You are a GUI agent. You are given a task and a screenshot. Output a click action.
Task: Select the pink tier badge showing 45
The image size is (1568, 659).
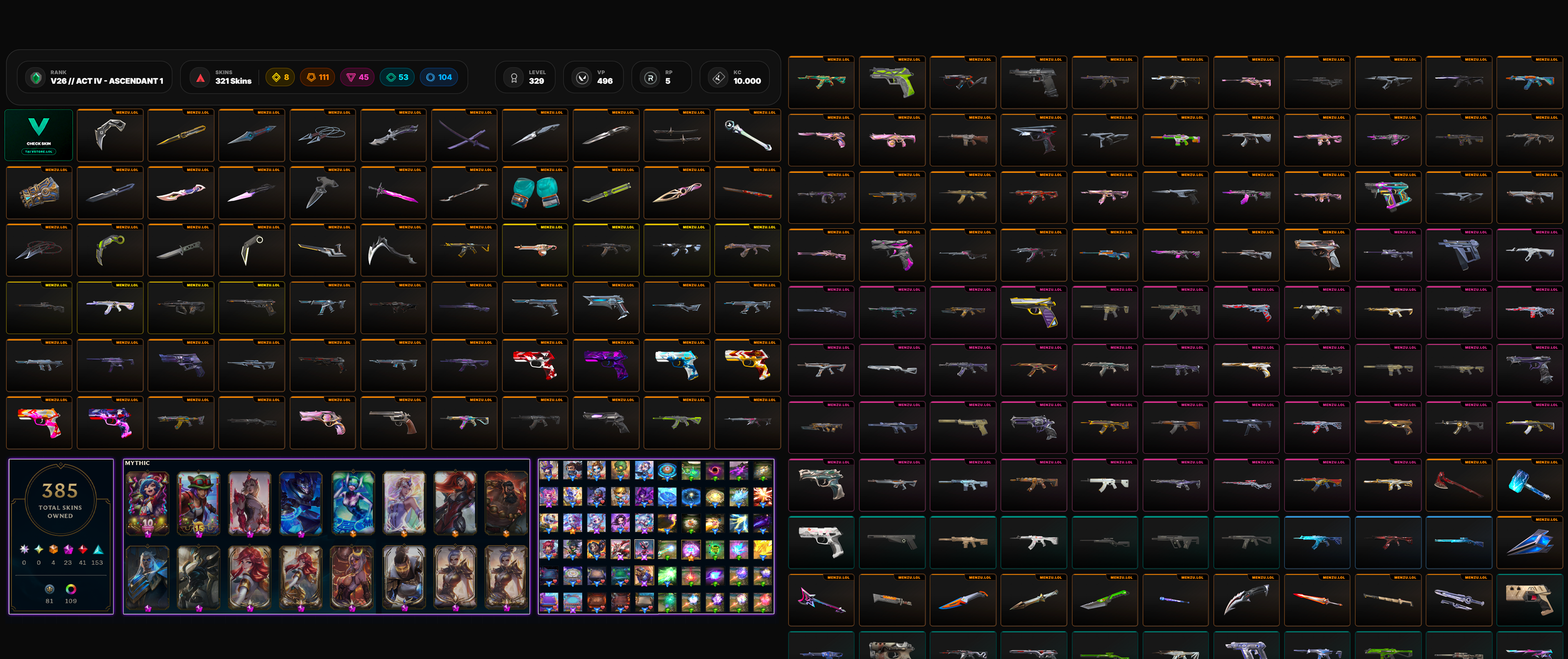coord(357,77)
